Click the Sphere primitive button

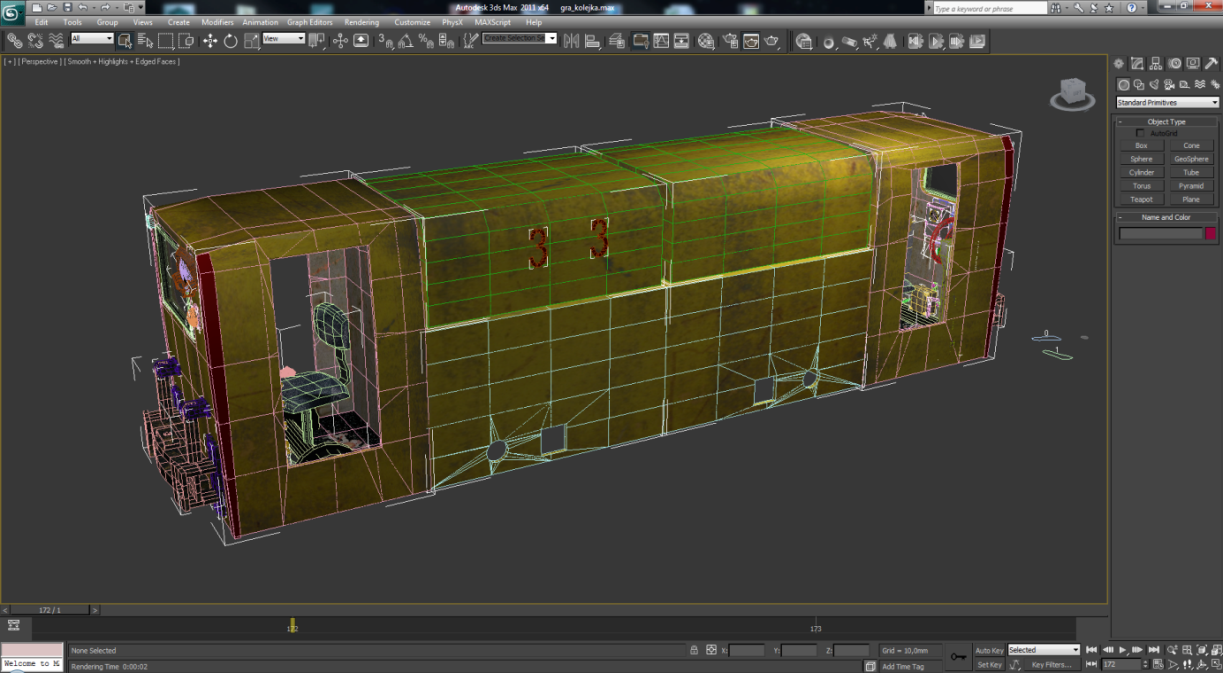(x=1141, y=159)
